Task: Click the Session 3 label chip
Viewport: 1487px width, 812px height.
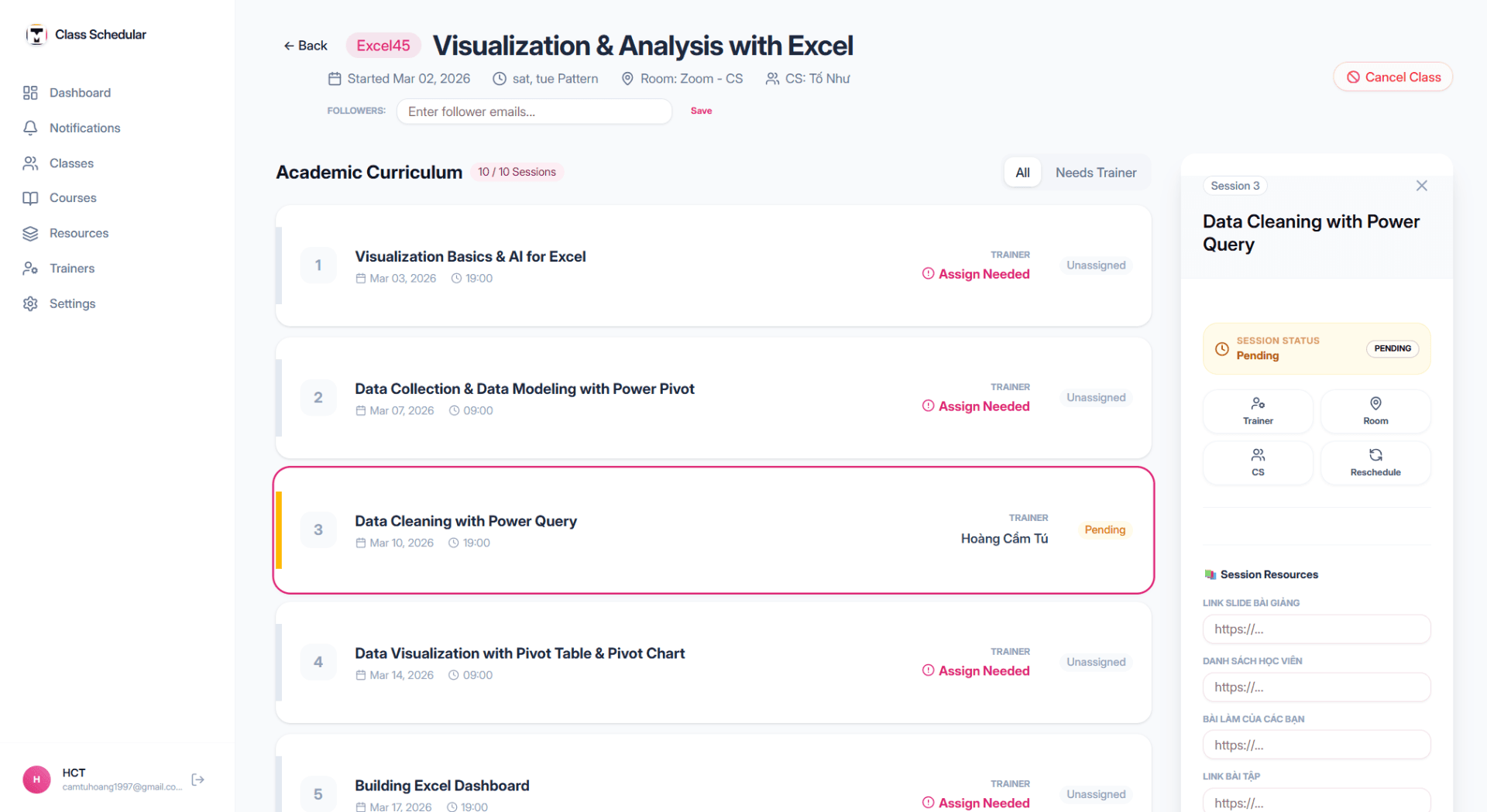Action: point(1235,186)
